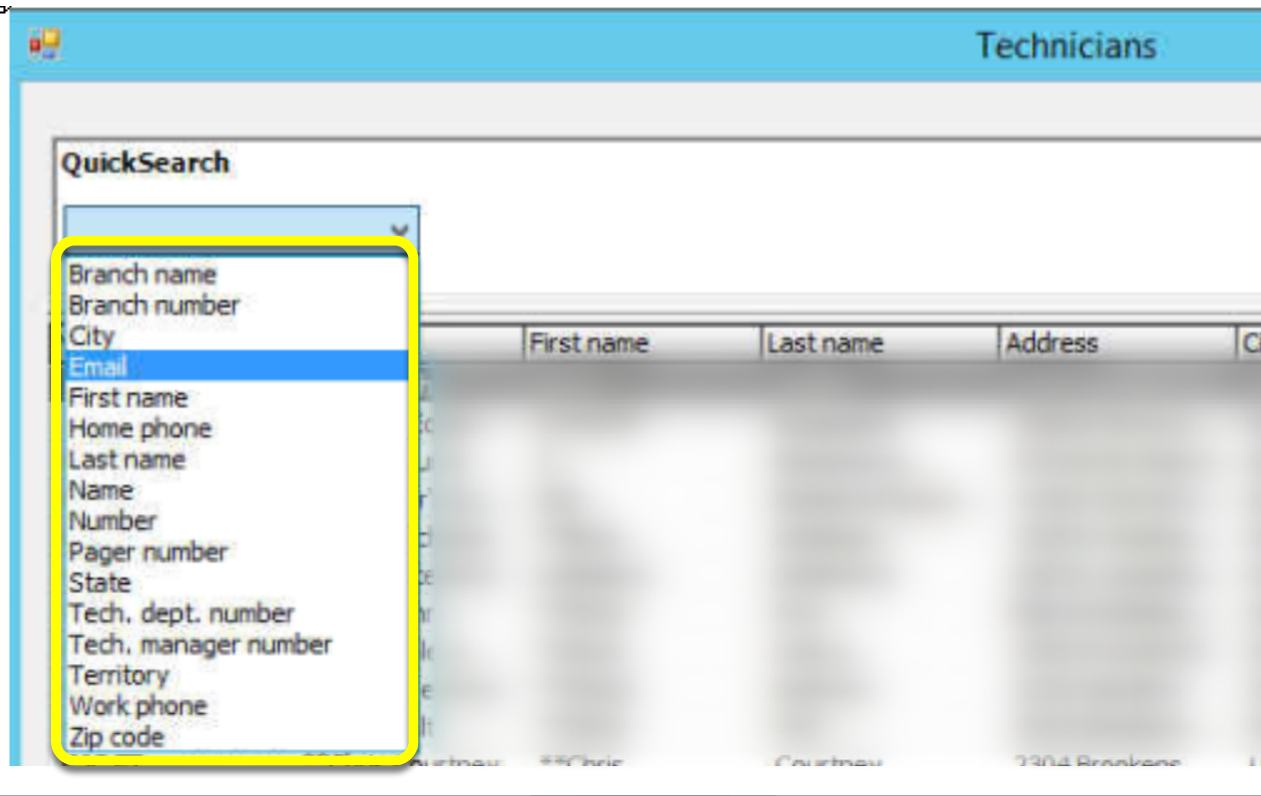The image size is (1261, 796).
Task: Sort by the Last name column header
Action: [x=880, y=343]
